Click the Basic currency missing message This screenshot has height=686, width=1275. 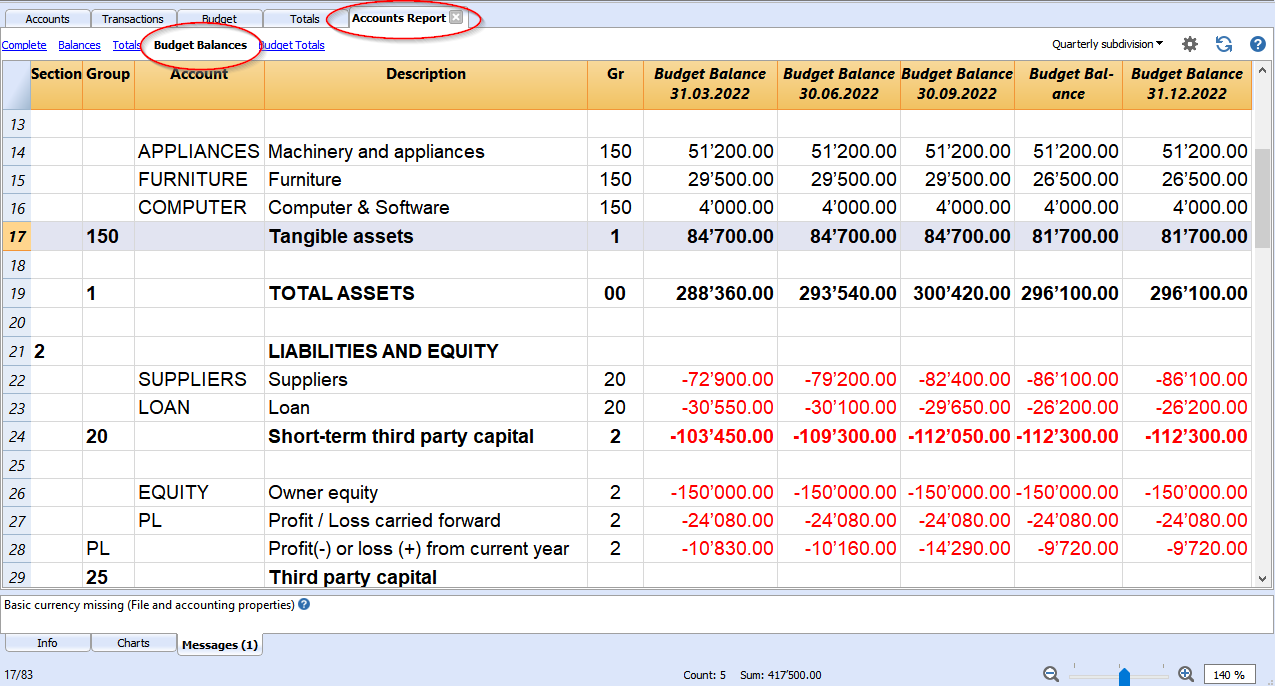tap(149, 605)
